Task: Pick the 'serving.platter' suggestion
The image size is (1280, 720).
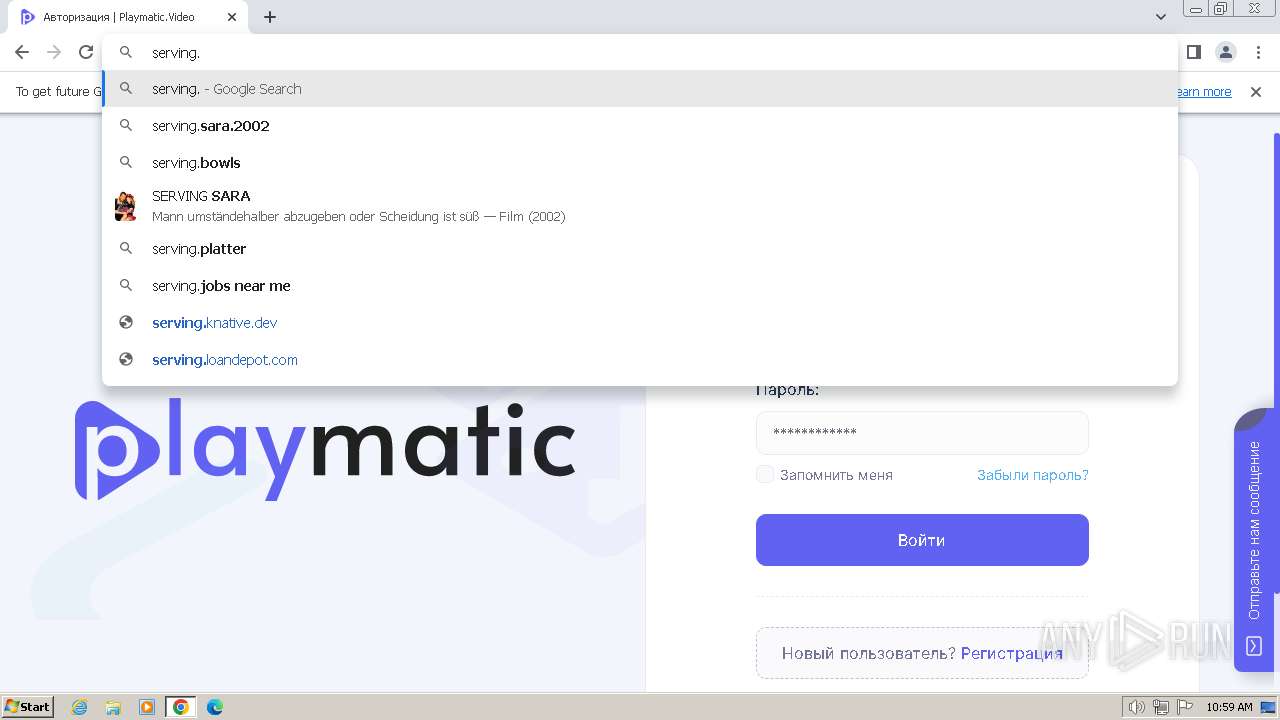Action: coord(640,249)
